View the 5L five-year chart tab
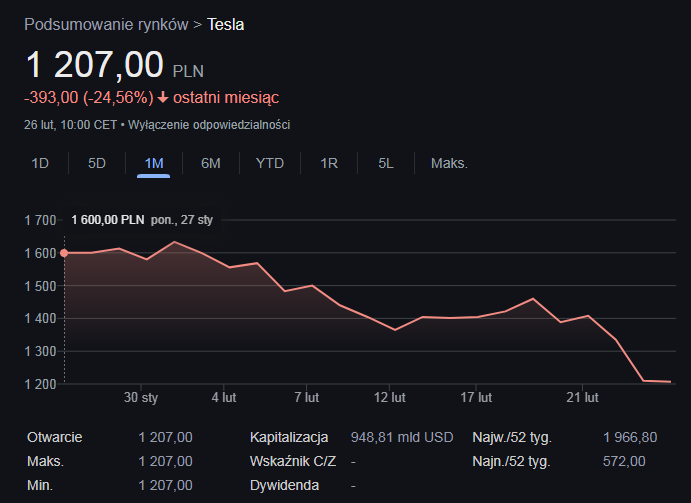691x503 pixels. click(386, 163)
